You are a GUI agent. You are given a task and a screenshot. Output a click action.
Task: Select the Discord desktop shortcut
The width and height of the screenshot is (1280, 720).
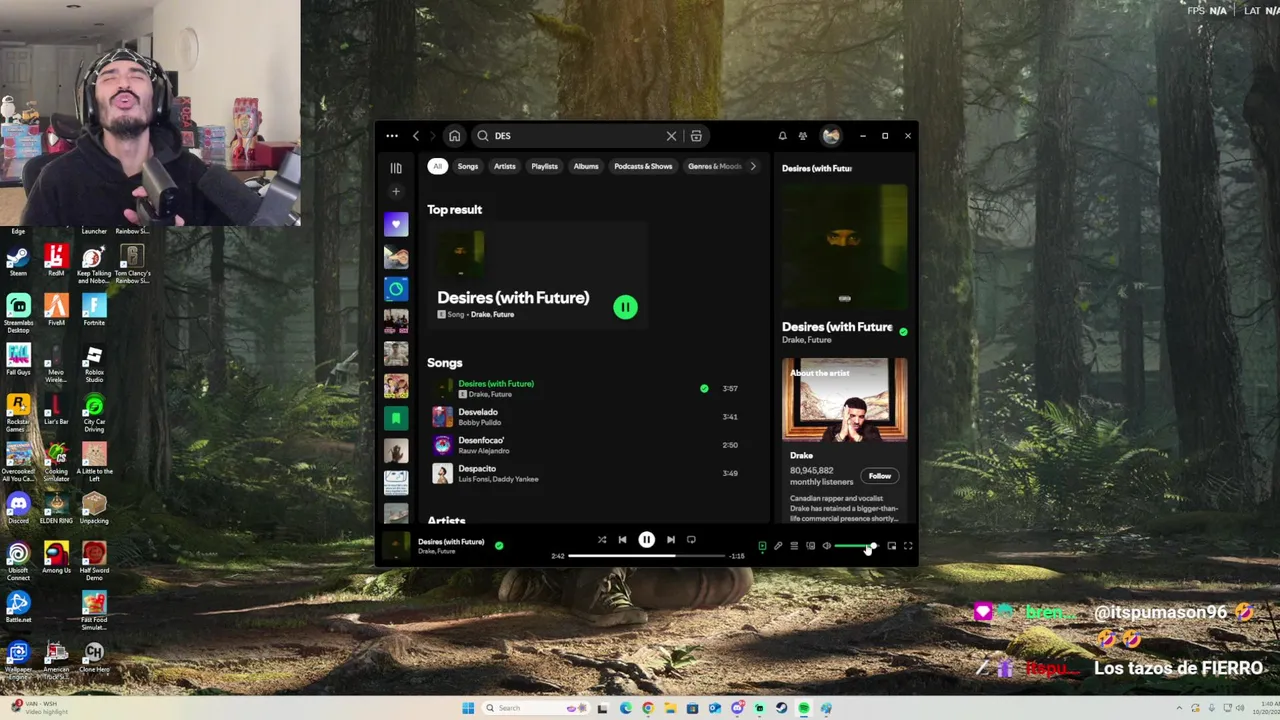pos(18,508)
